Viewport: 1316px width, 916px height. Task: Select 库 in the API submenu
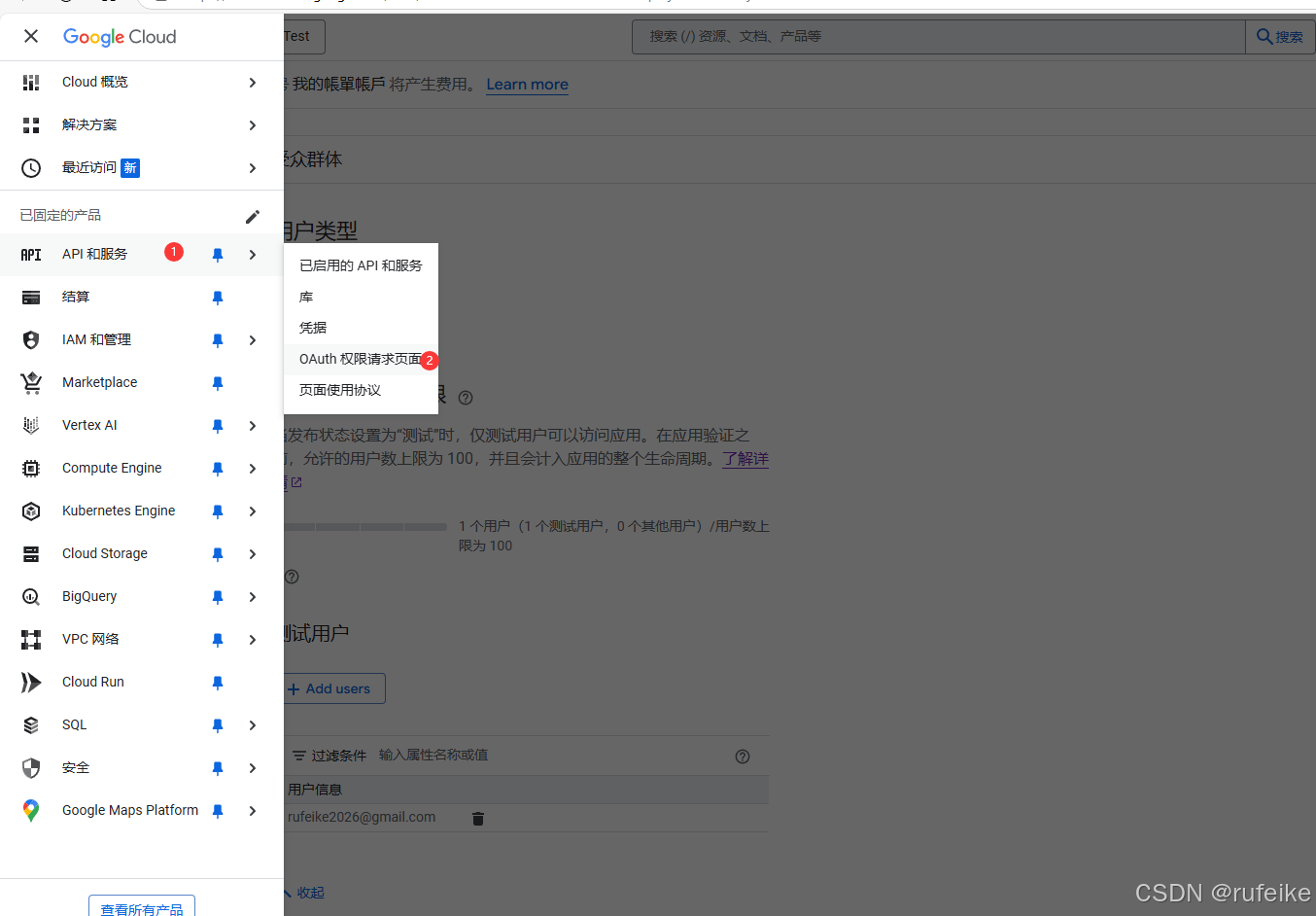pos(361,297)
